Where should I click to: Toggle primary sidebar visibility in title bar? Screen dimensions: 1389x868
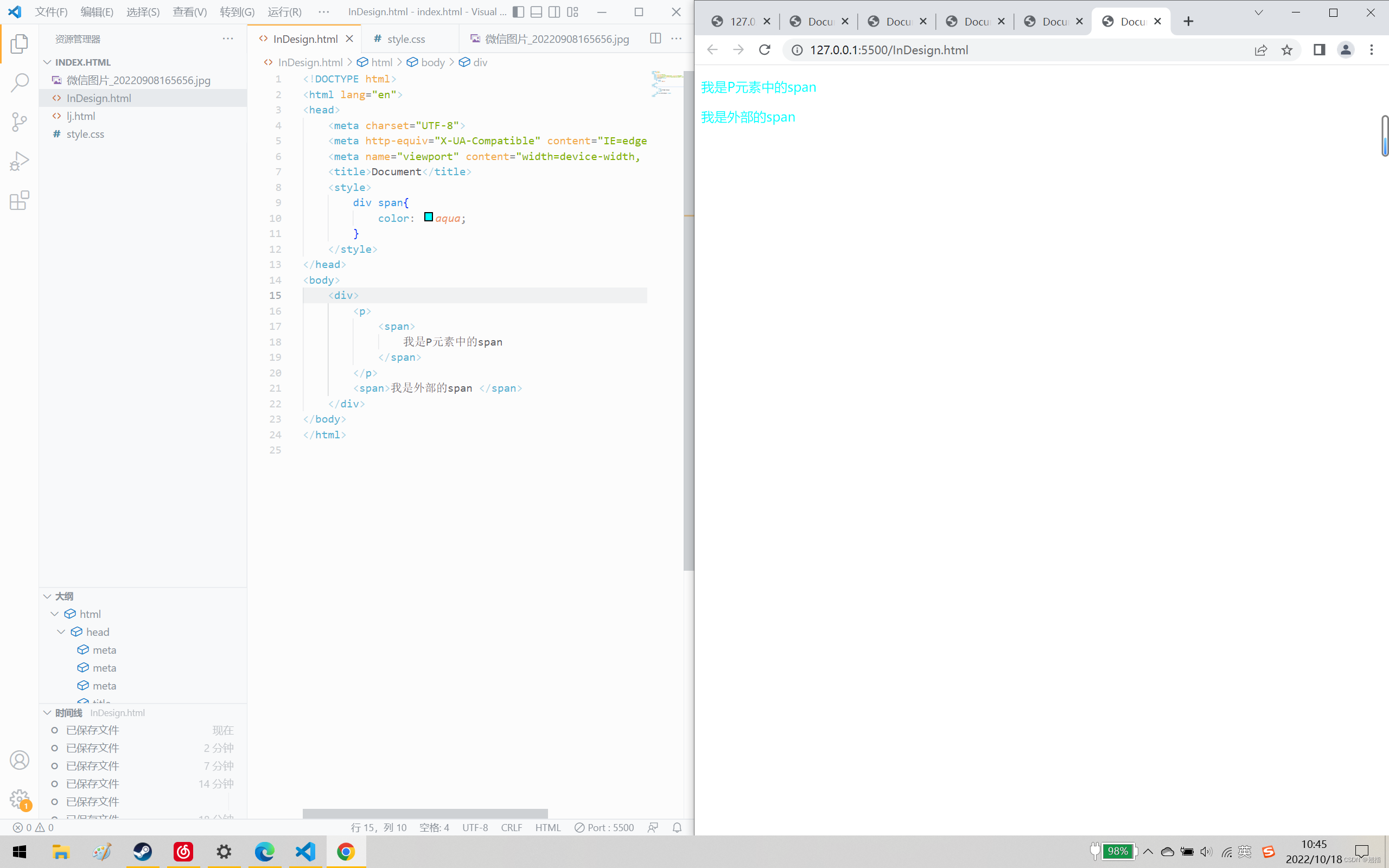[518, 11]
